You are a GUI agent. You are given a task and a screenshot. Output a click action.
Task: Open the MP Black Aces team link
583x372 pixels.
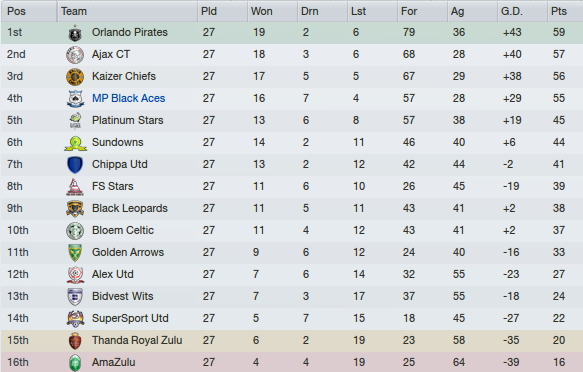click(129, 98)
